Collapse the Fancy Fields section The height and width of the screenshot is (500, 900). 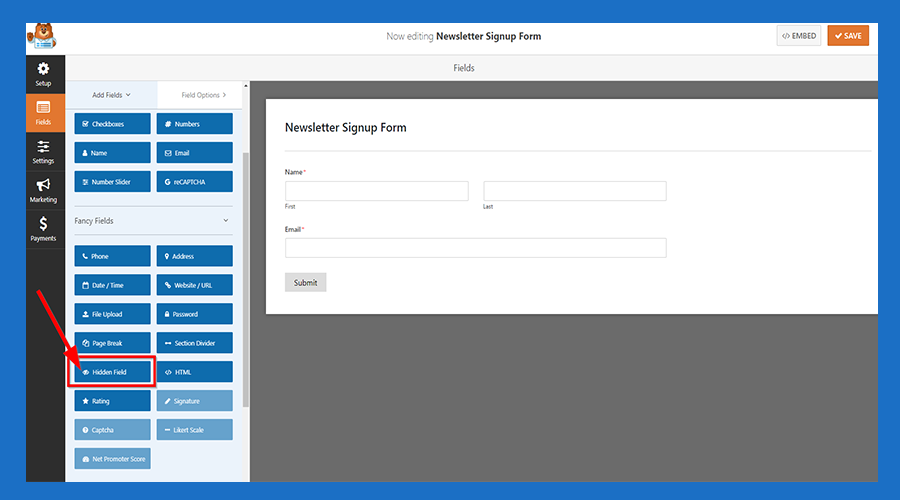(x=225, y=221)
